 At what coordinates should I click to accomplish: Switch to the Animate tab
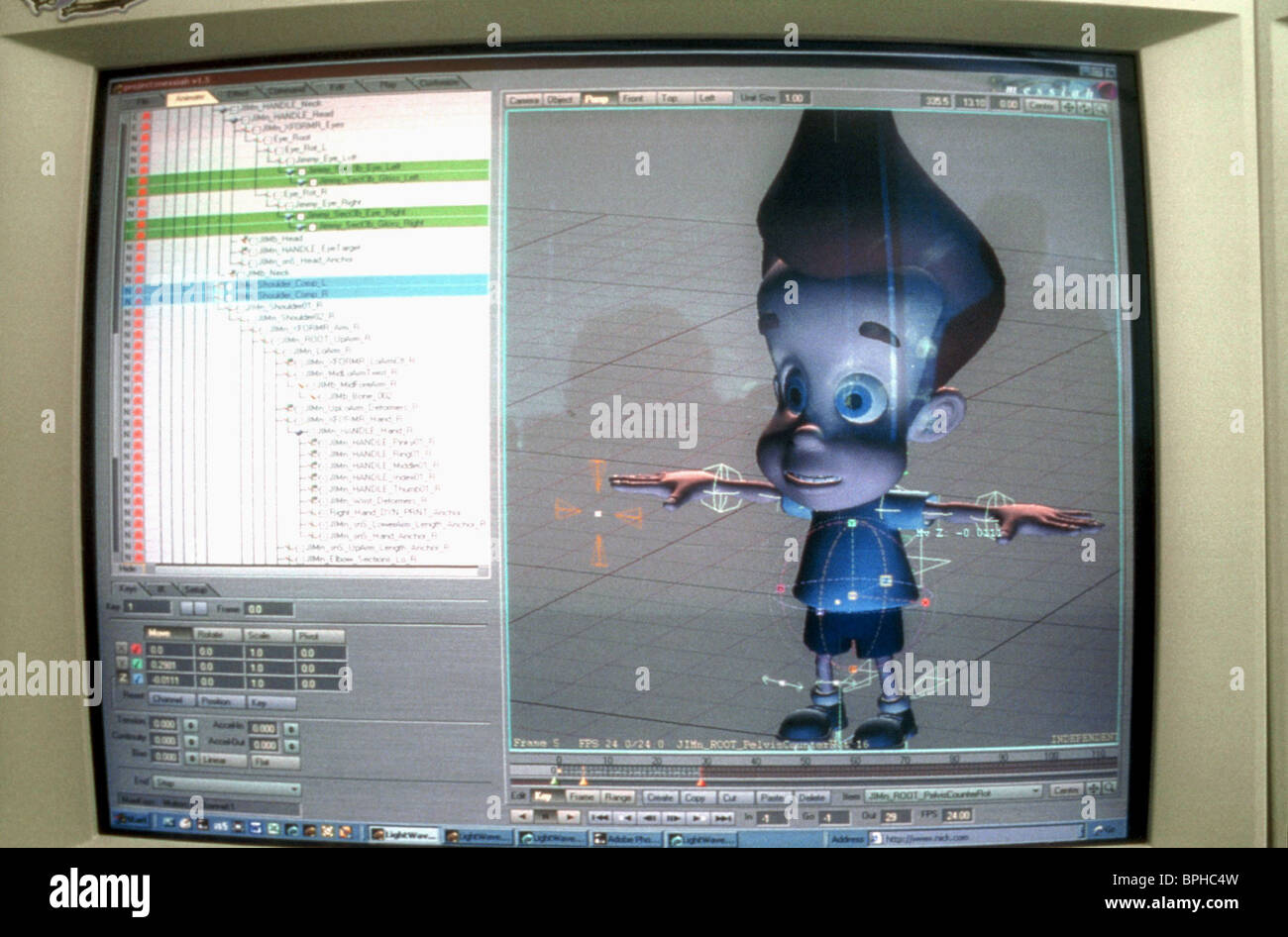(191, 96)
